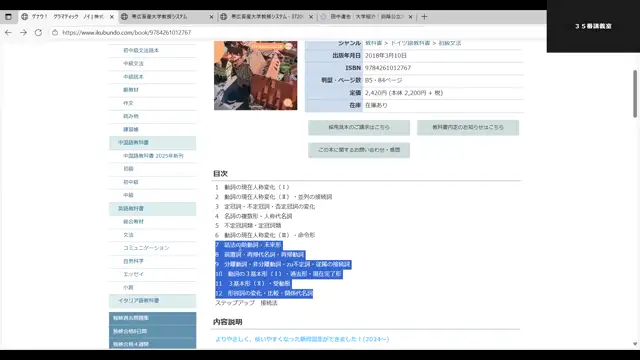Select the 英語教科書 category header
The image size is (640, 360).
(x=152, y=209)
